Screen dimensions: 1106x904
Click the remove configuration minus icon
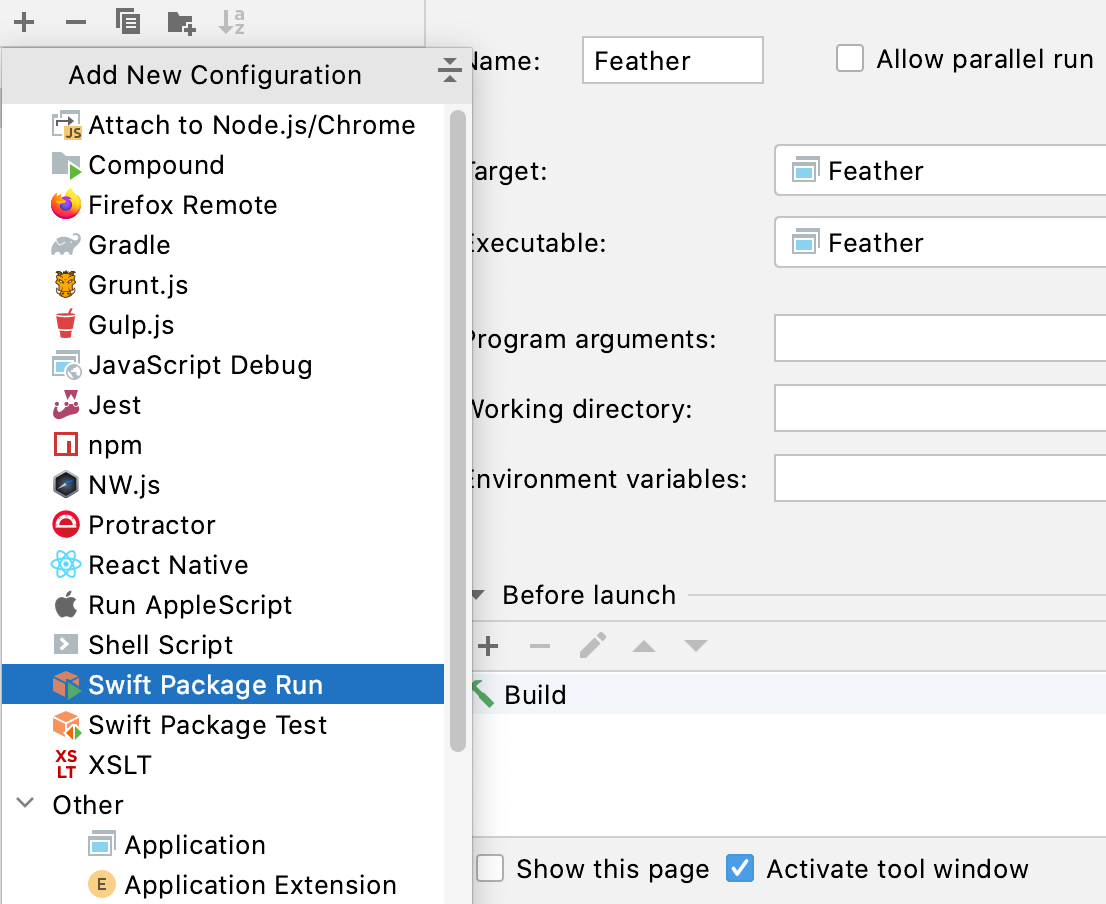tap(76, 22)
